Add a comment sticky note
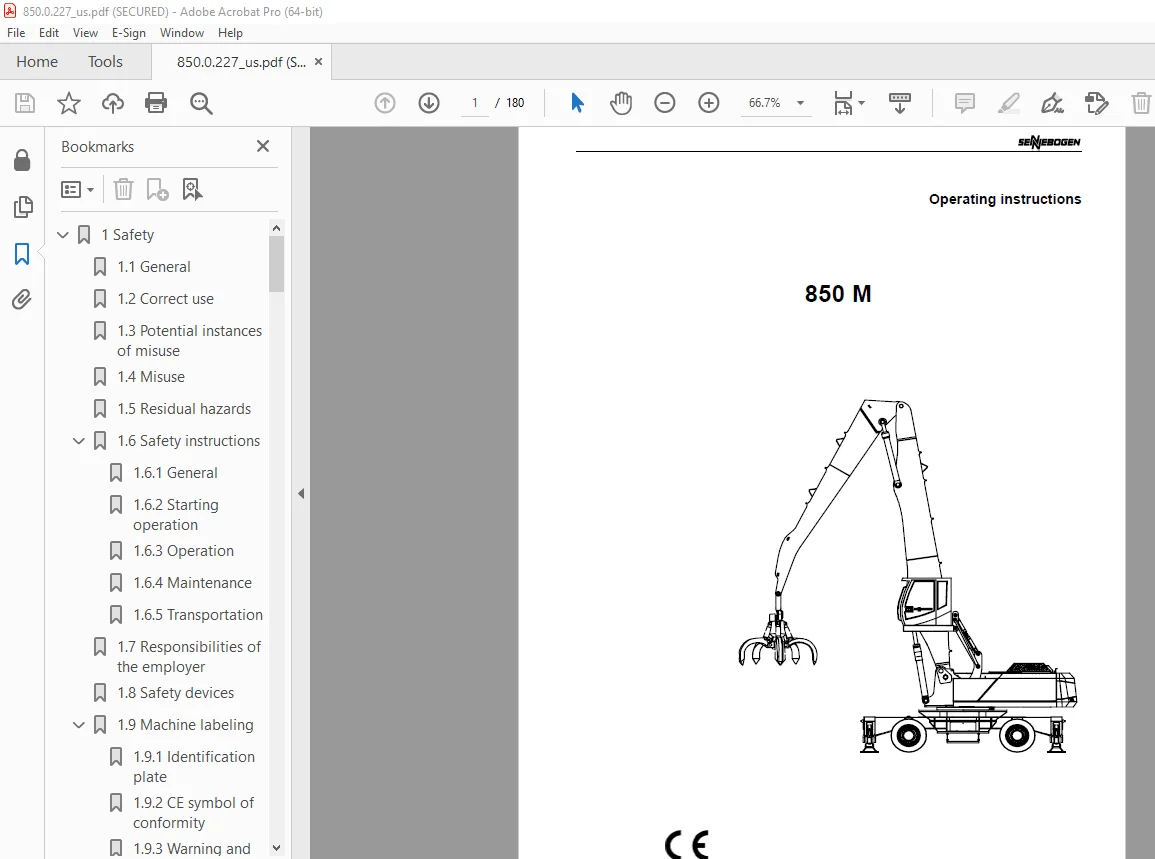The width and height of the screenshot is (1155, 859). point(964,103)
